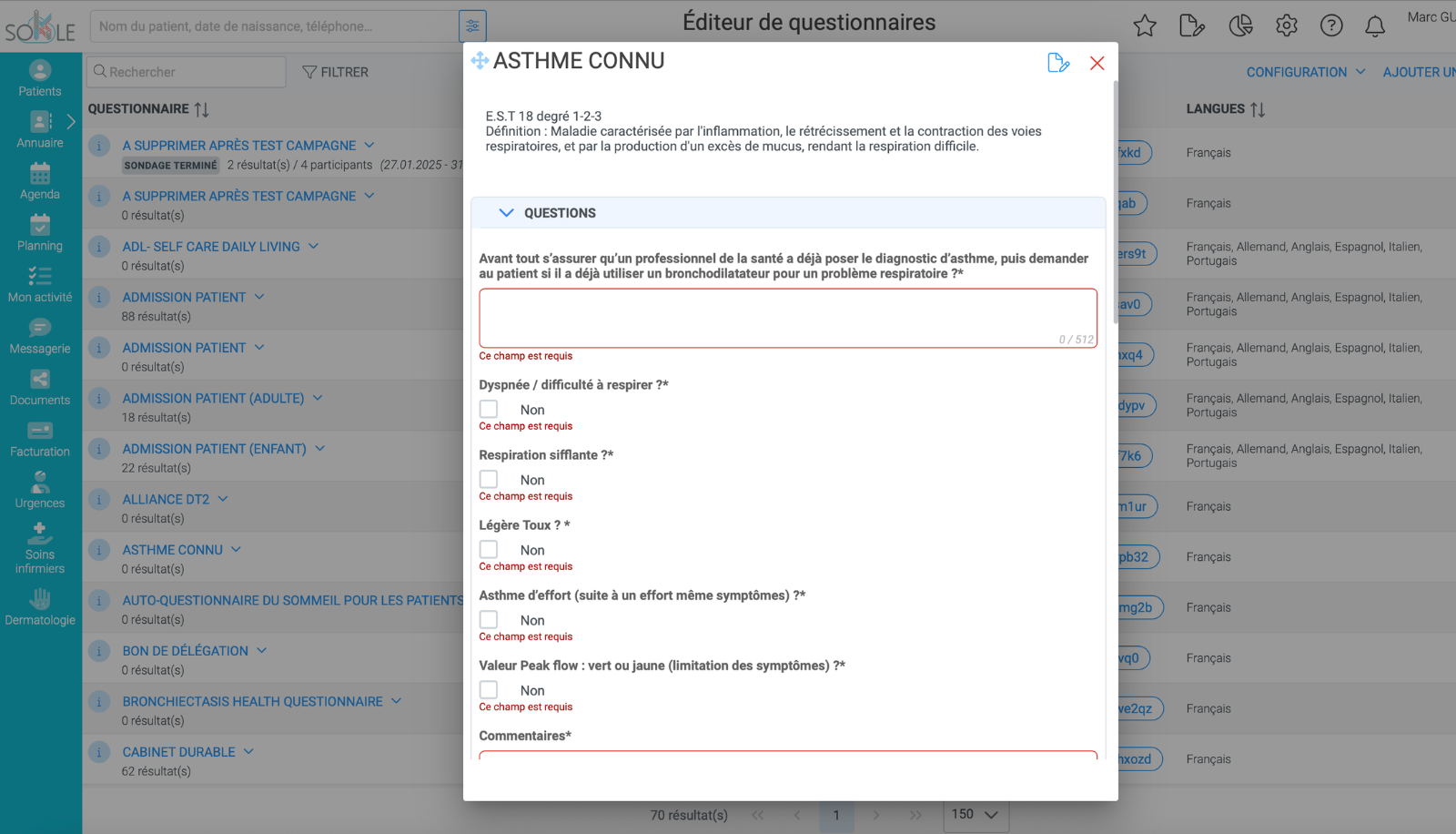
Task: Check Non for Légère Toux
Action: tap(489, 550)
